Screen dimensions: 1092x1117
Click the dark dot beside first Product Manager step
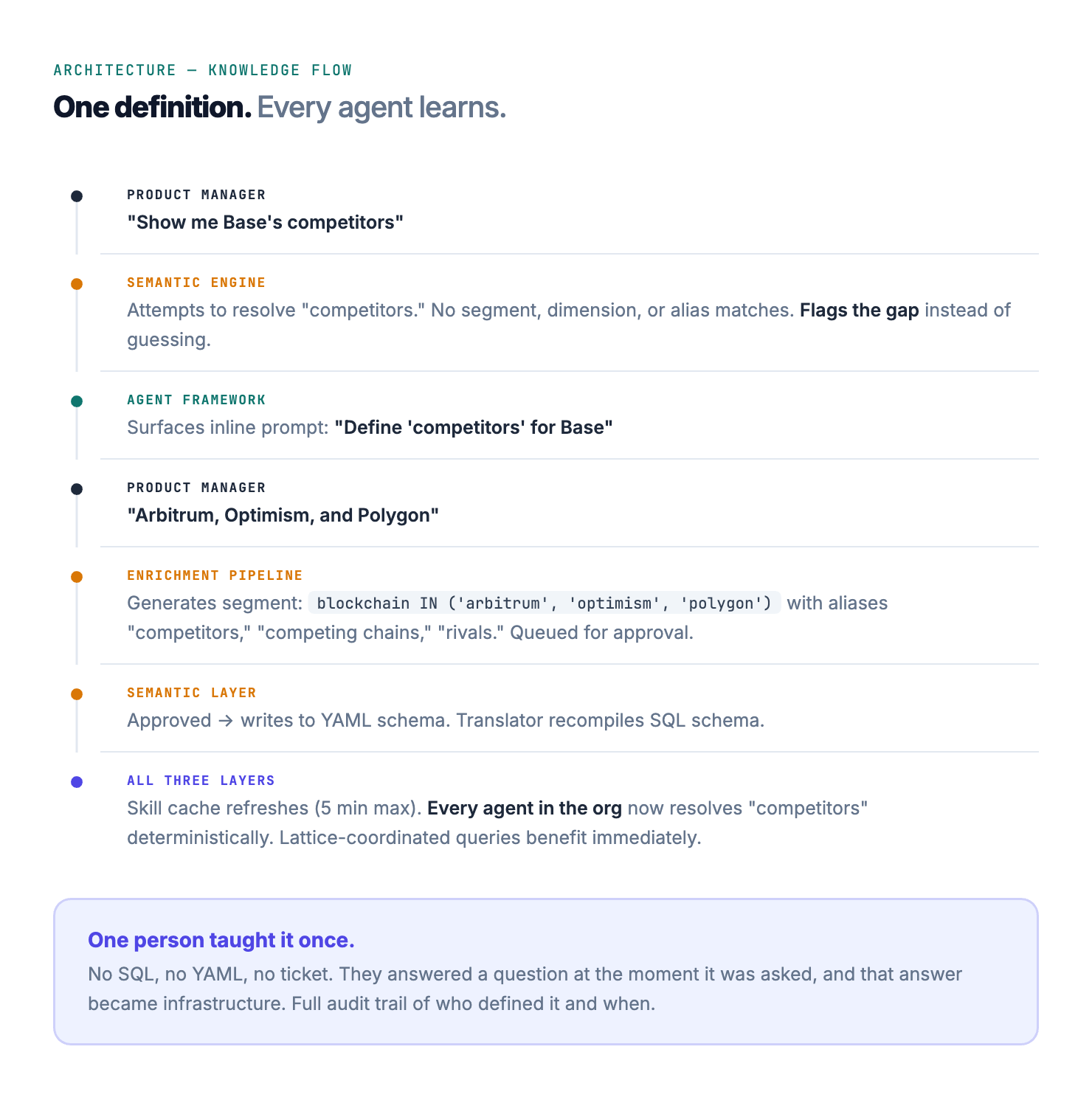(77, 196)
